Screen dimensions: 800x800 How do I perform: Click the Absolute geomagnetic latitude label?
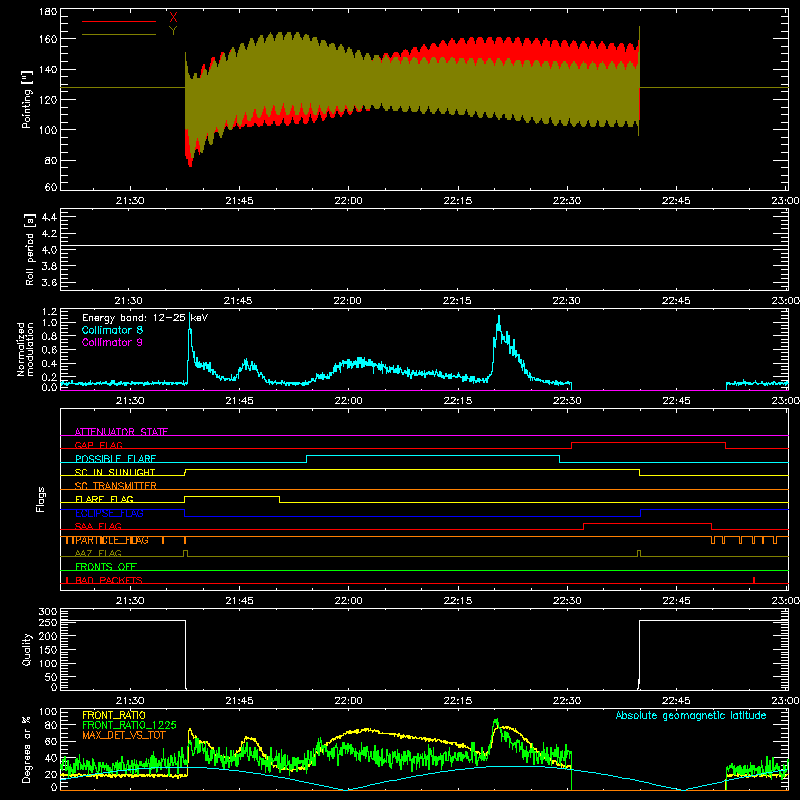(x=691, y=715)
